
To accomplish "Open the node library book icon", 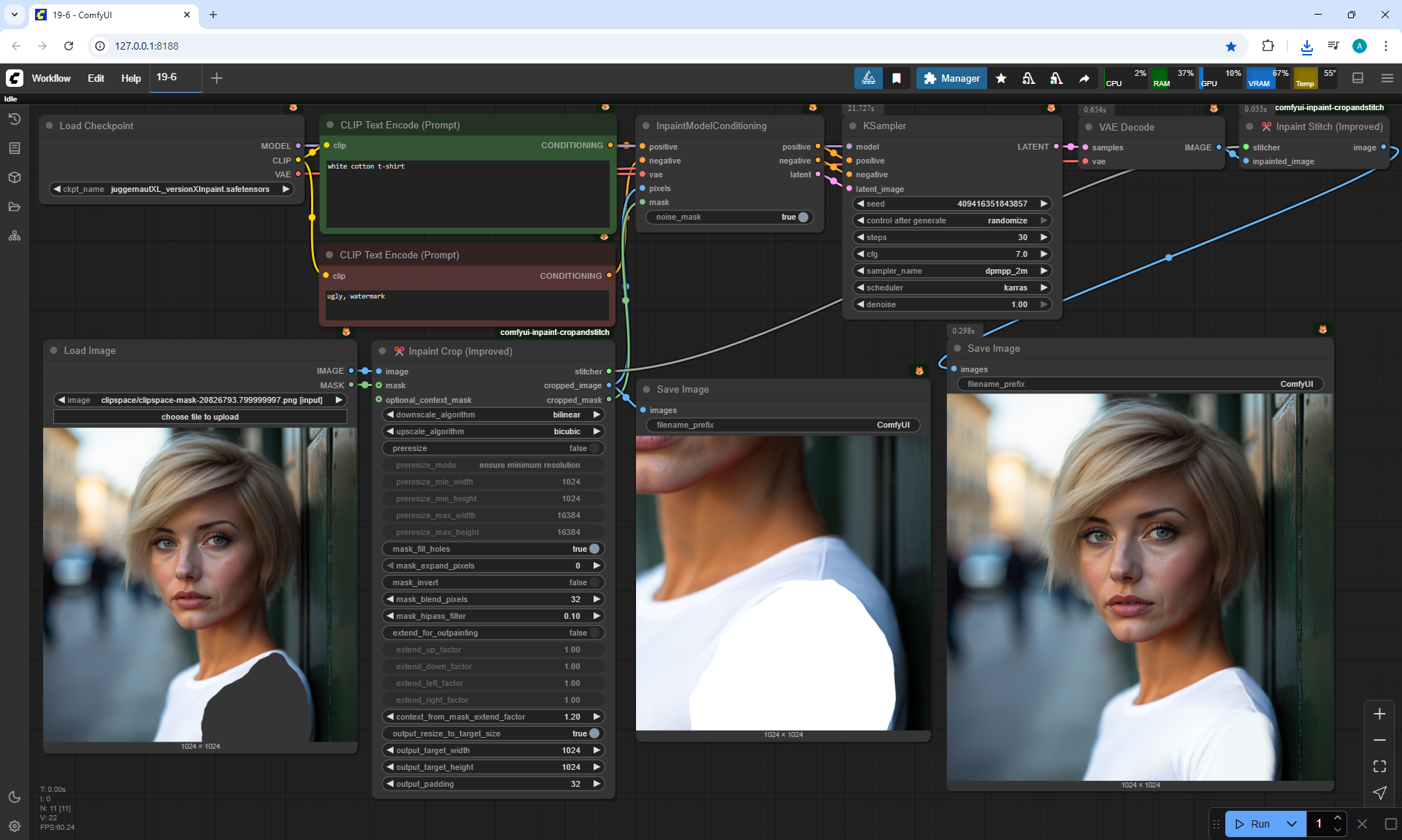I will (15, 148).
